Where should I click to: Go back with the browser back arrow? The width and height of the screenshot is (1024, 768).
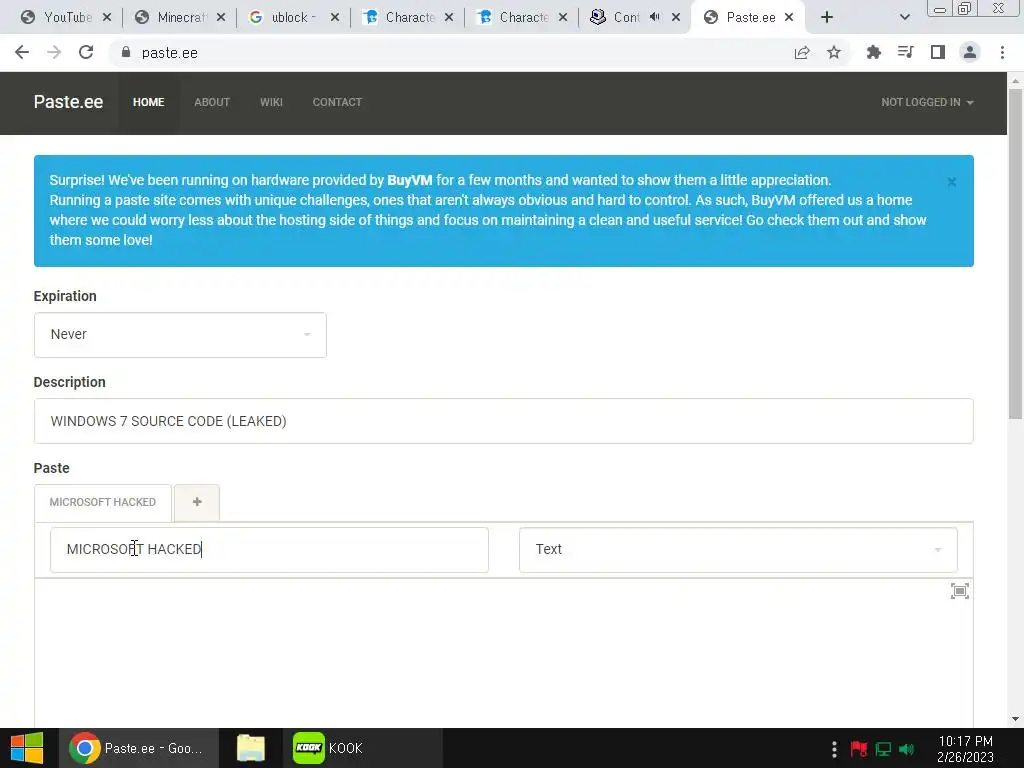pos(22,52)
